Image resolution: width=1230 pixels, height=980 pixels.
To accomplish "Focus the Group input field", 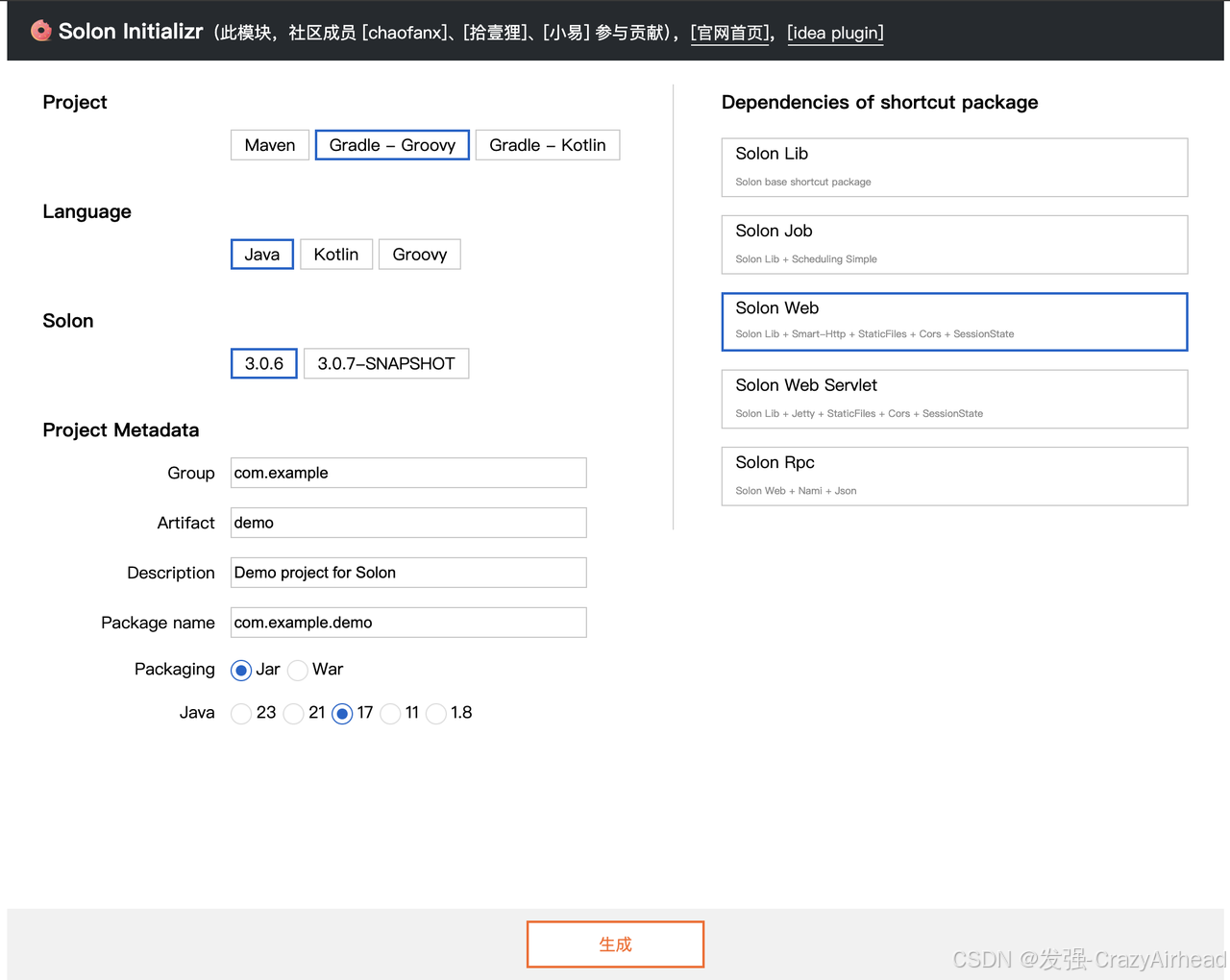I will [408, 473].
